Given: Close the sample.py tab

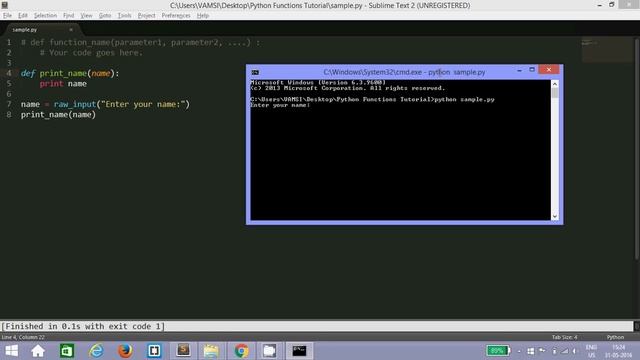Looking at the screenshot, I should (71, 30).
